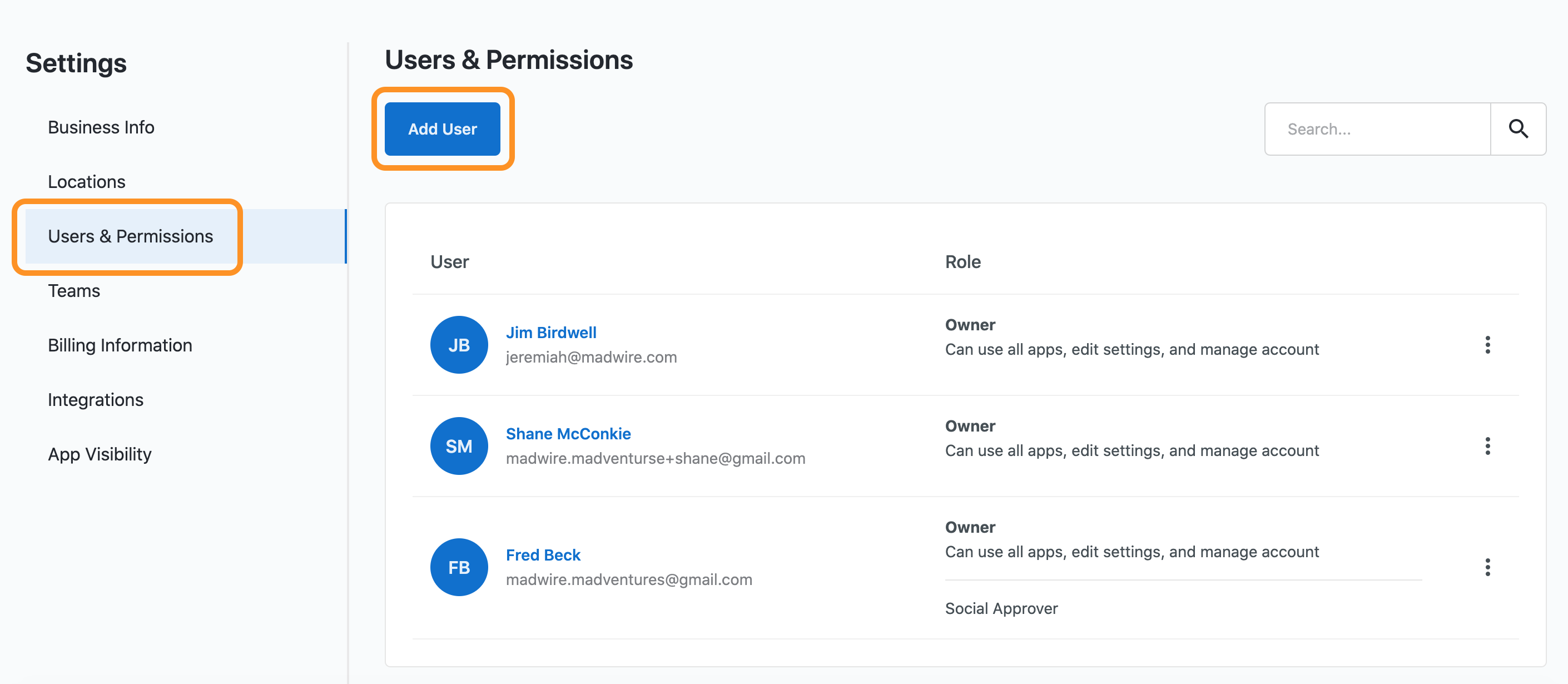
Task: Focus the Search input field
Action: point(1377,129)
